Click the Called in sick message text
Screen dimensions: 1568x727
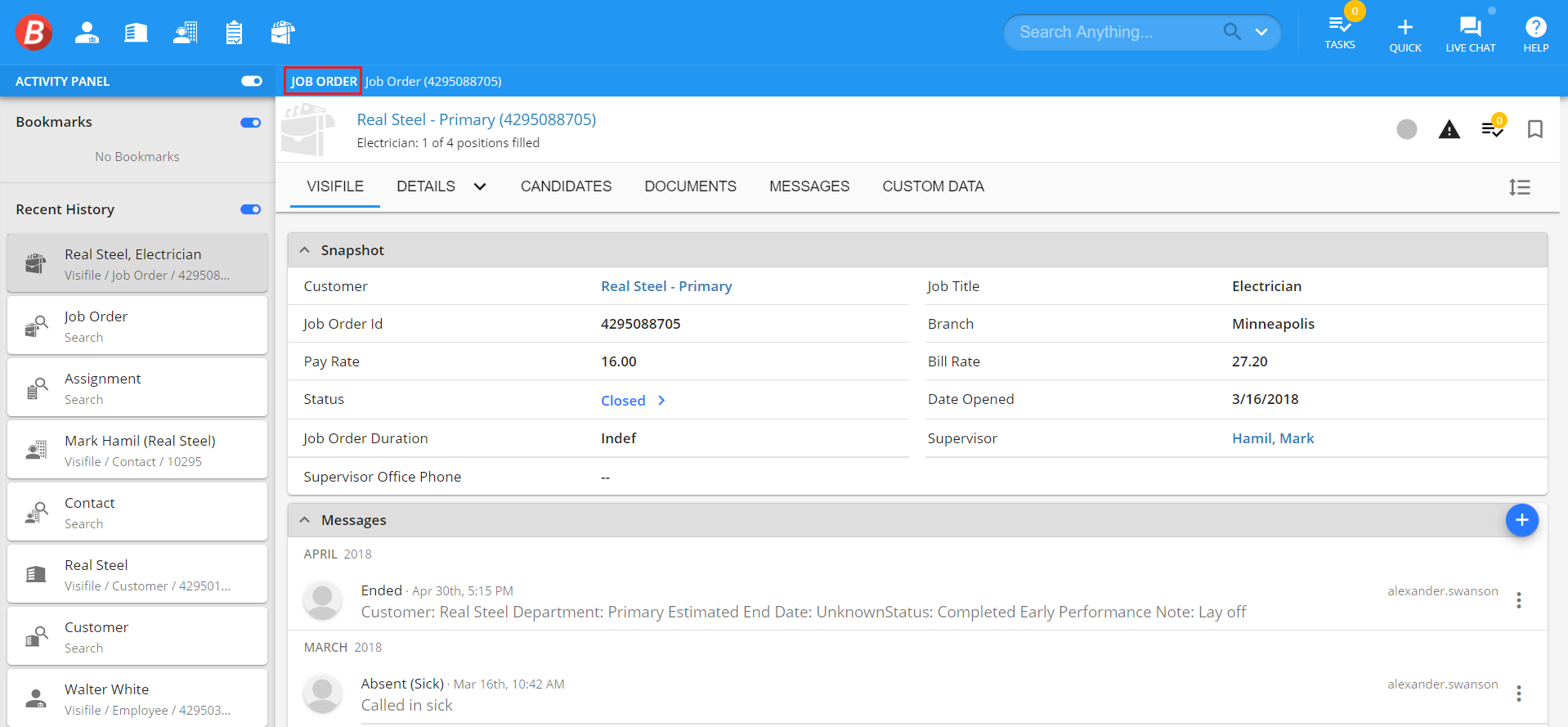(x=407, y=705)
